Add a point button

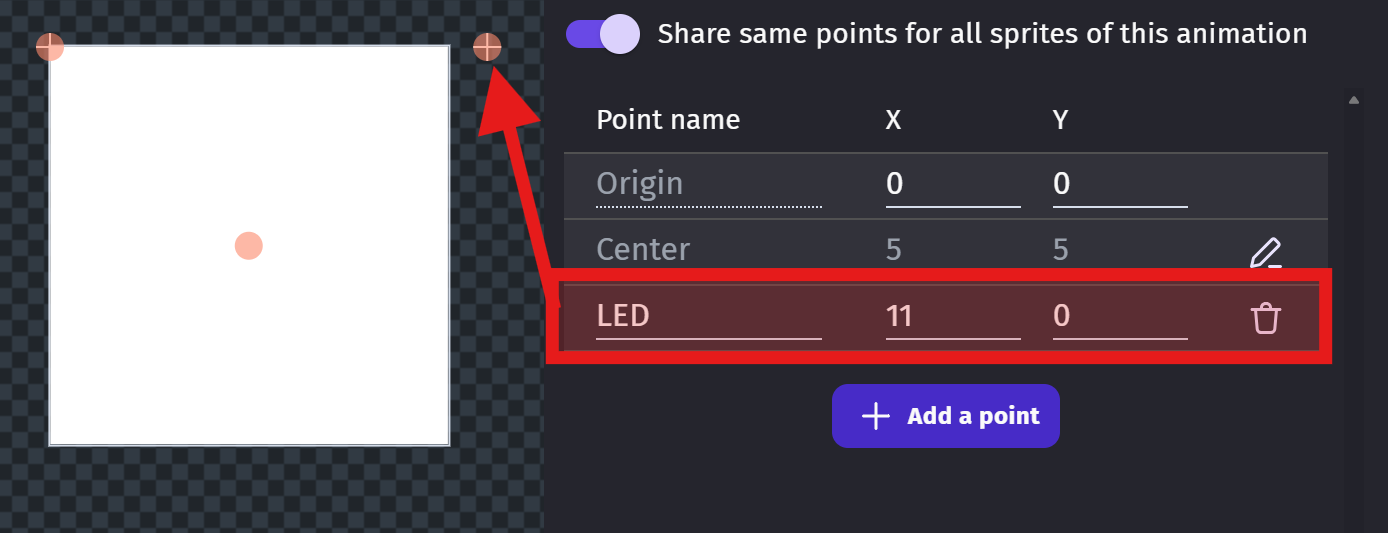946,416
